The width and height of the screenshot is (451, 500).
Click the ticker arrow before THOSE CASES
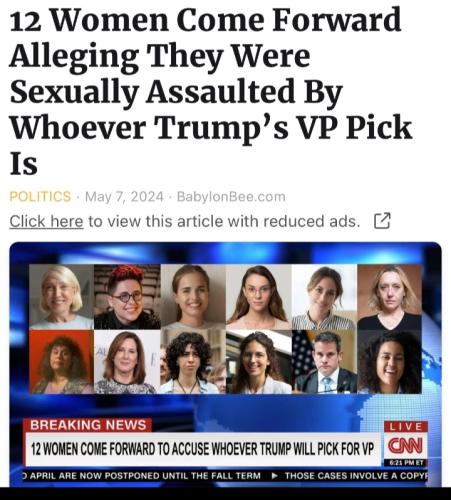coord(275,476)
